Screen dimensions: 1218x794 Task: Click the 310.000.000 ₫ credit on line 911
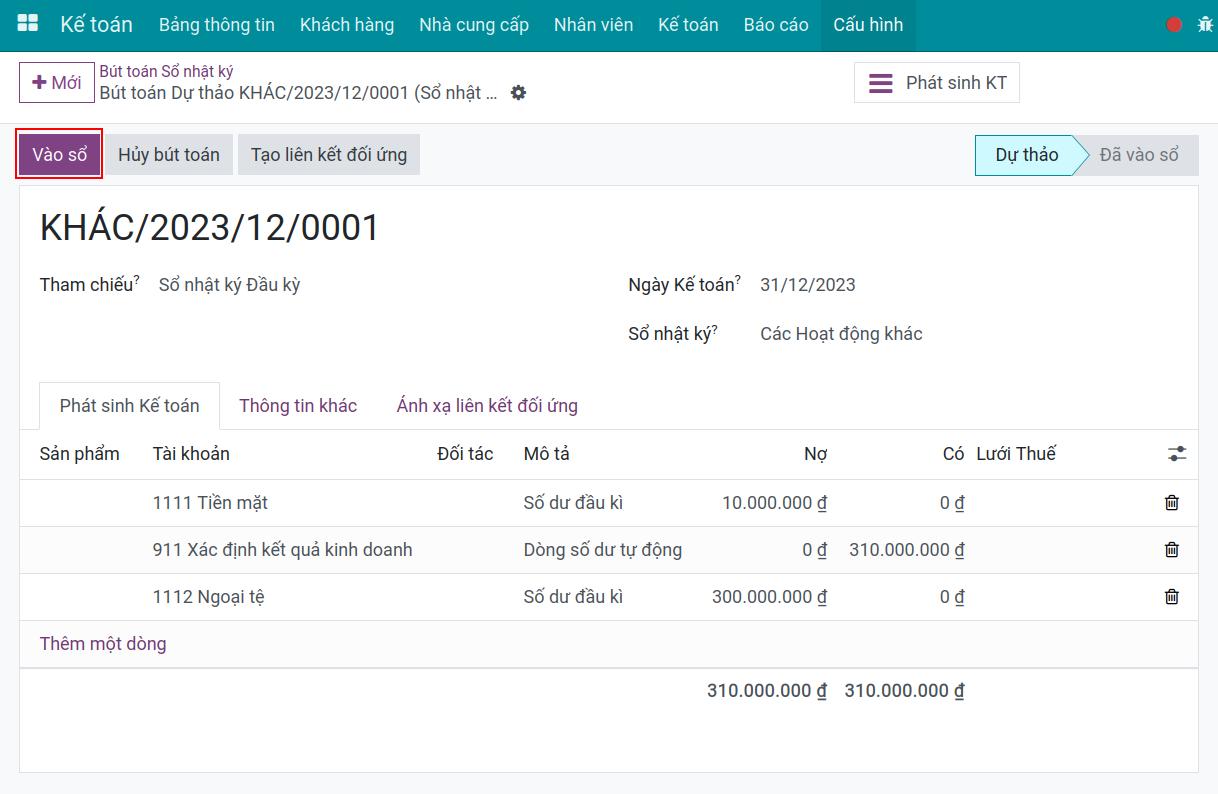[906, 550]
